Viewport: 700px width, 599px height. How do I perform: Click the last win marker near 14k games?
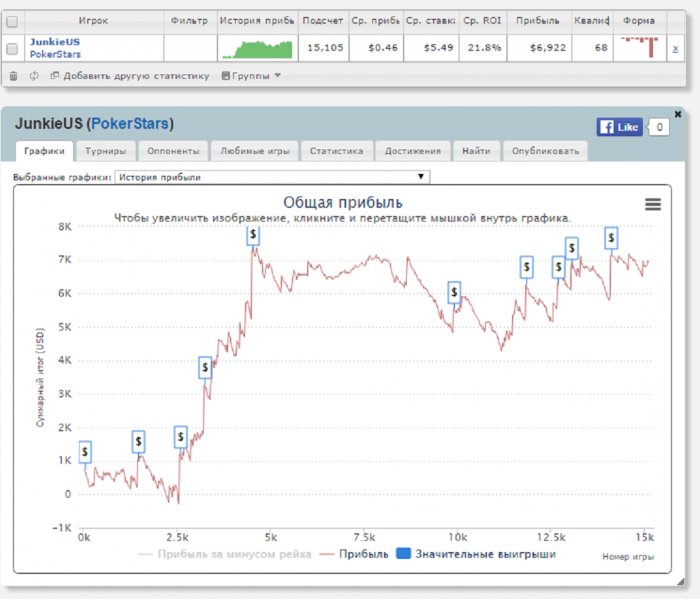point(611,238)
